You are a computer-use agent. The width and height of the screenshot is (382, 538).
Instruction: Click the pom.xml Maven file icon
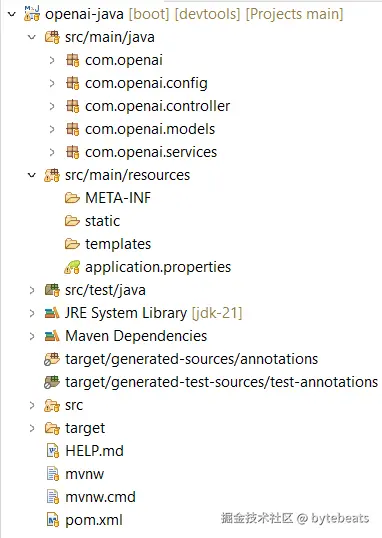(53, 520)
